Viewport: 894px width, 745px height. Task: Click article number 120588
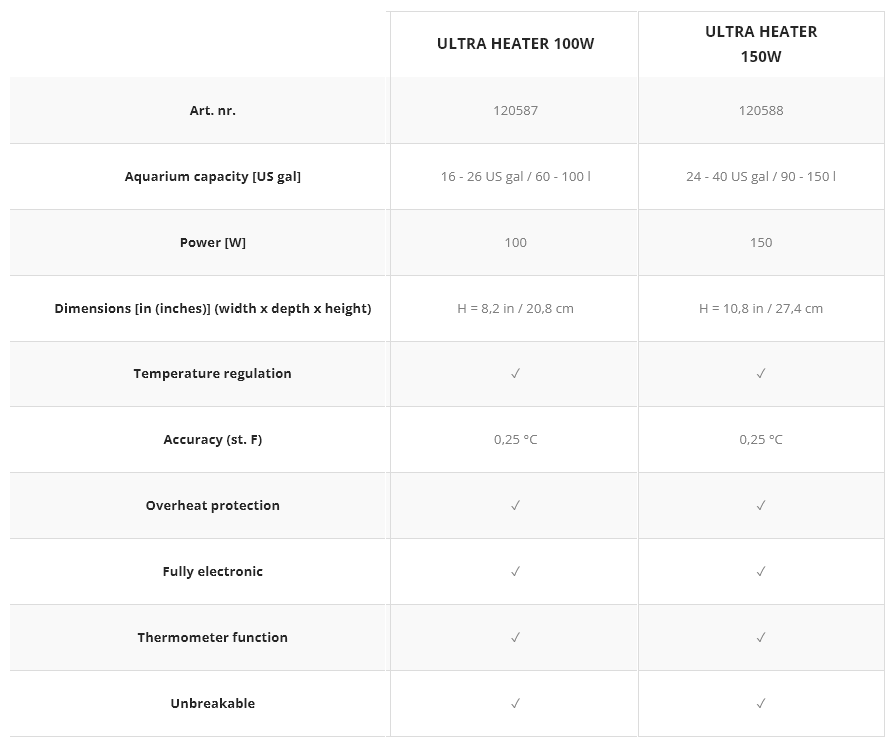point(761,111)
